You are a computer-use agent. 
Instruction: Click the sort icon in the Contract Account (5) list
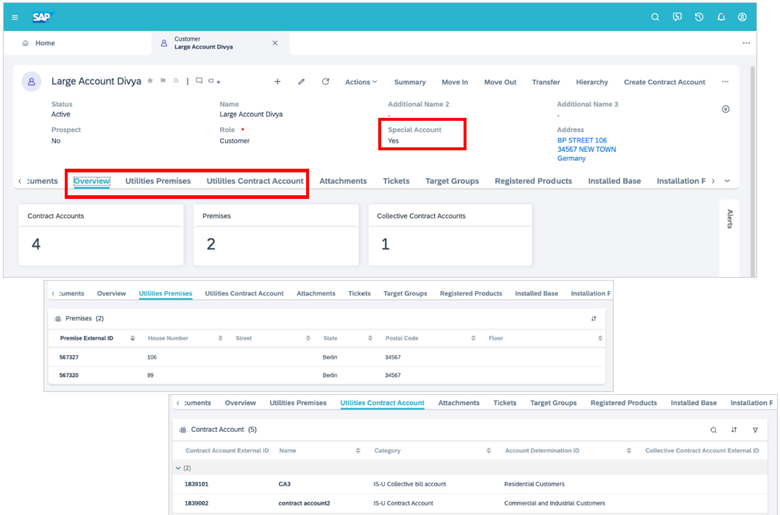click(x=734, y=430)
